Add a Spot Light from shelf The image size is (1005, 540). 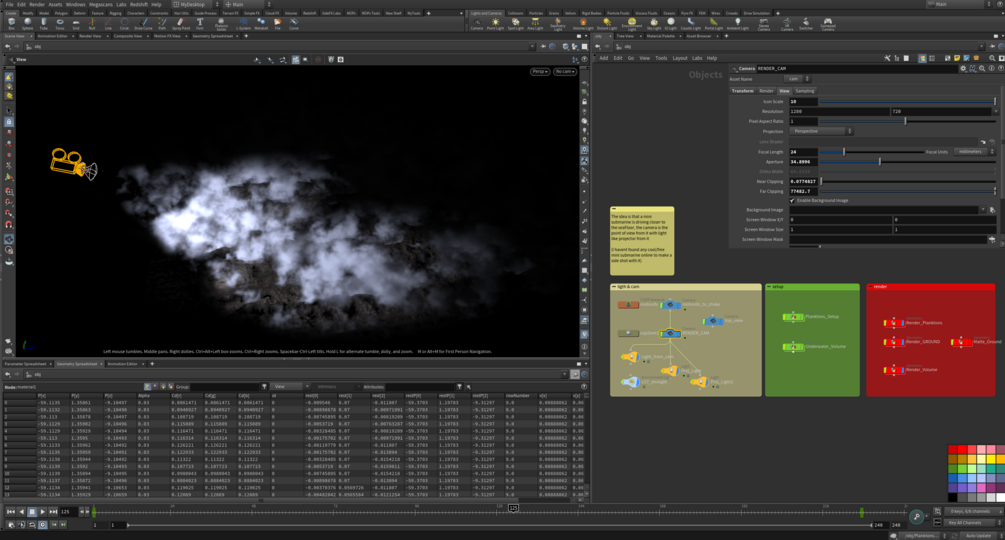pos(515,24)
